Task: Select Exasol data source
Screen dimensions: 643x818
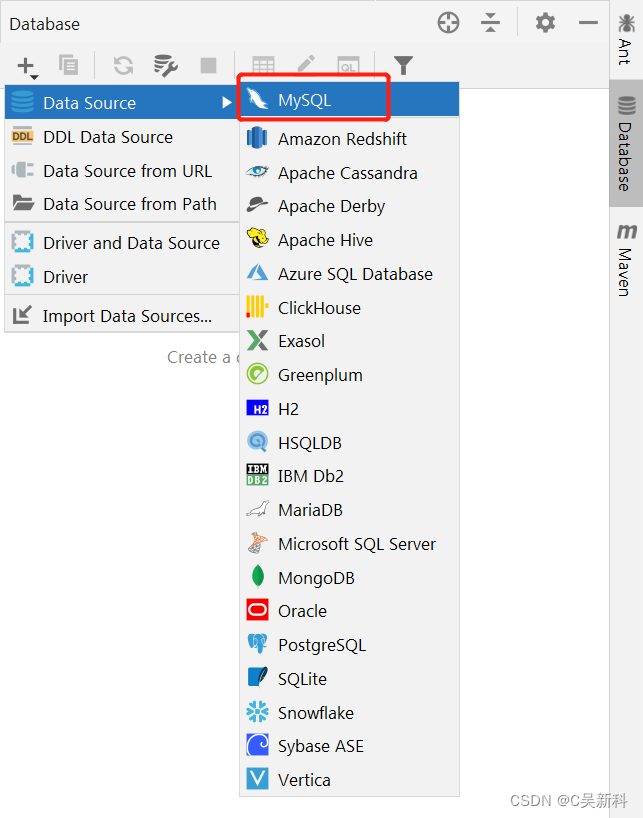Action: click(x=349, y=341)
